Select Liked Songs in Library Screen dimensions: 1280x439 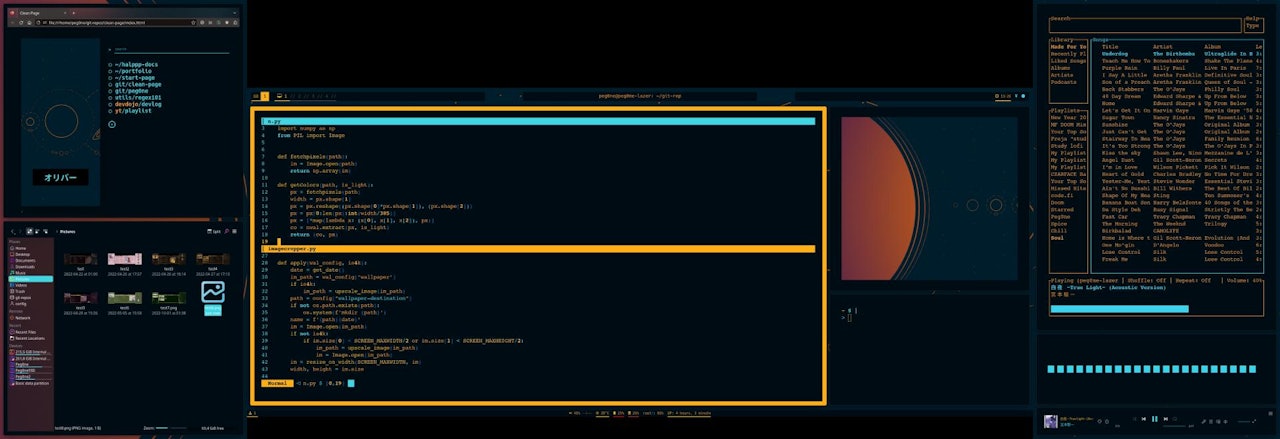[1069, 61]
